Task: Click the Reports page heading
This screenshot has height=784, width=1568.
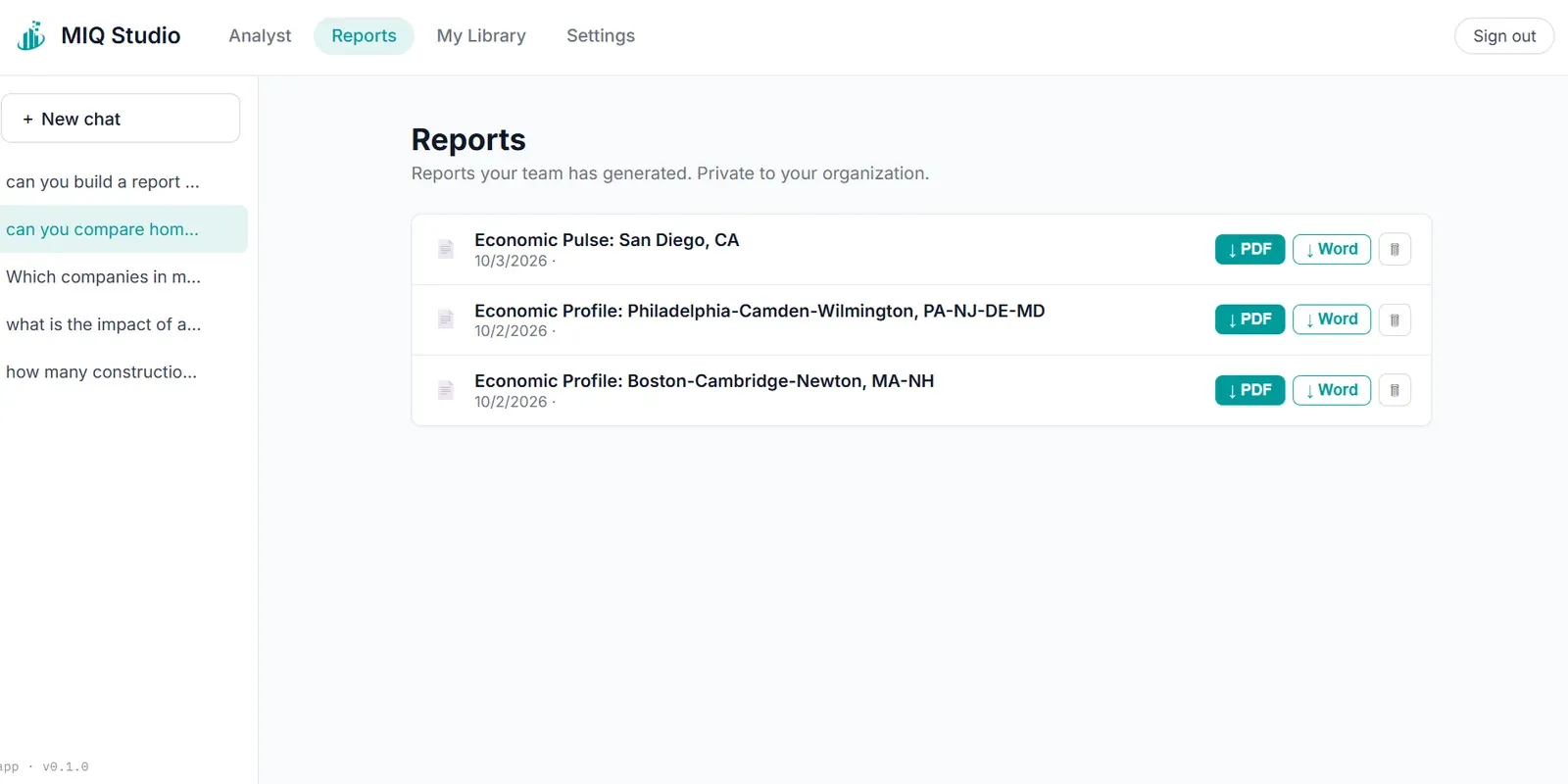Action: point(468,140)
